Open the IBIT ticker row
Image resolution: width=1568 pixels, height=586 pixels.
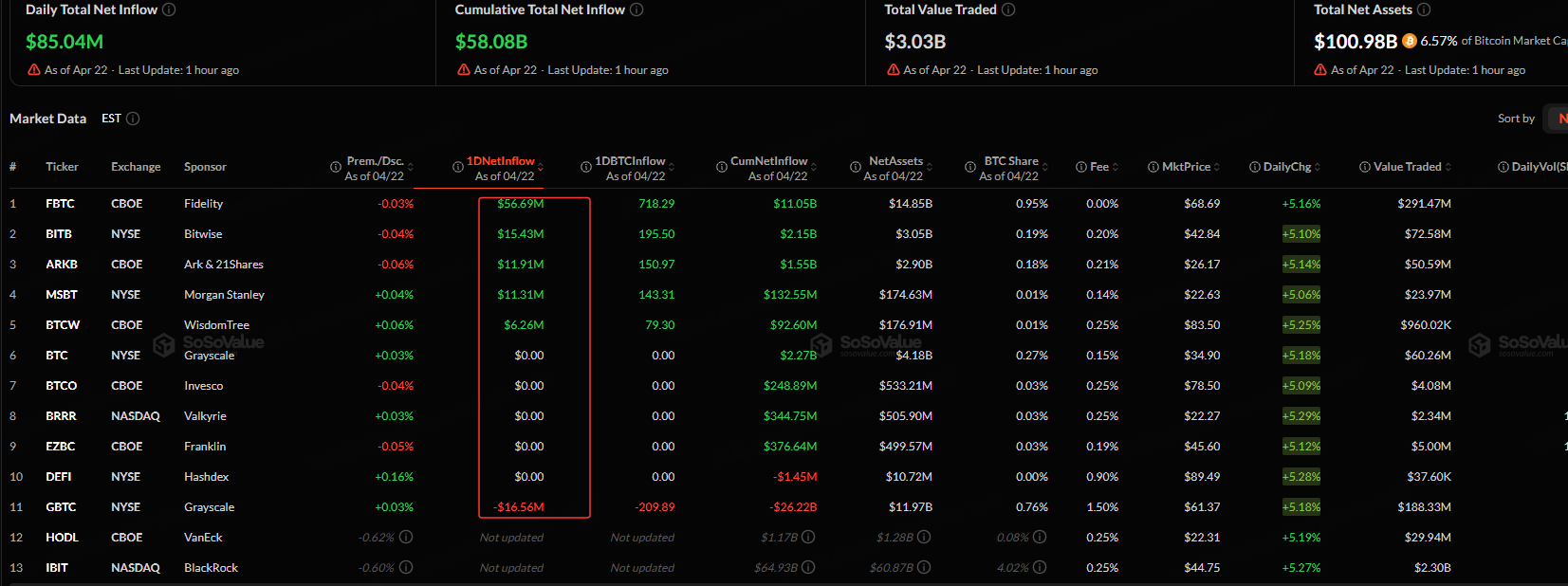(x=57, y=568)
